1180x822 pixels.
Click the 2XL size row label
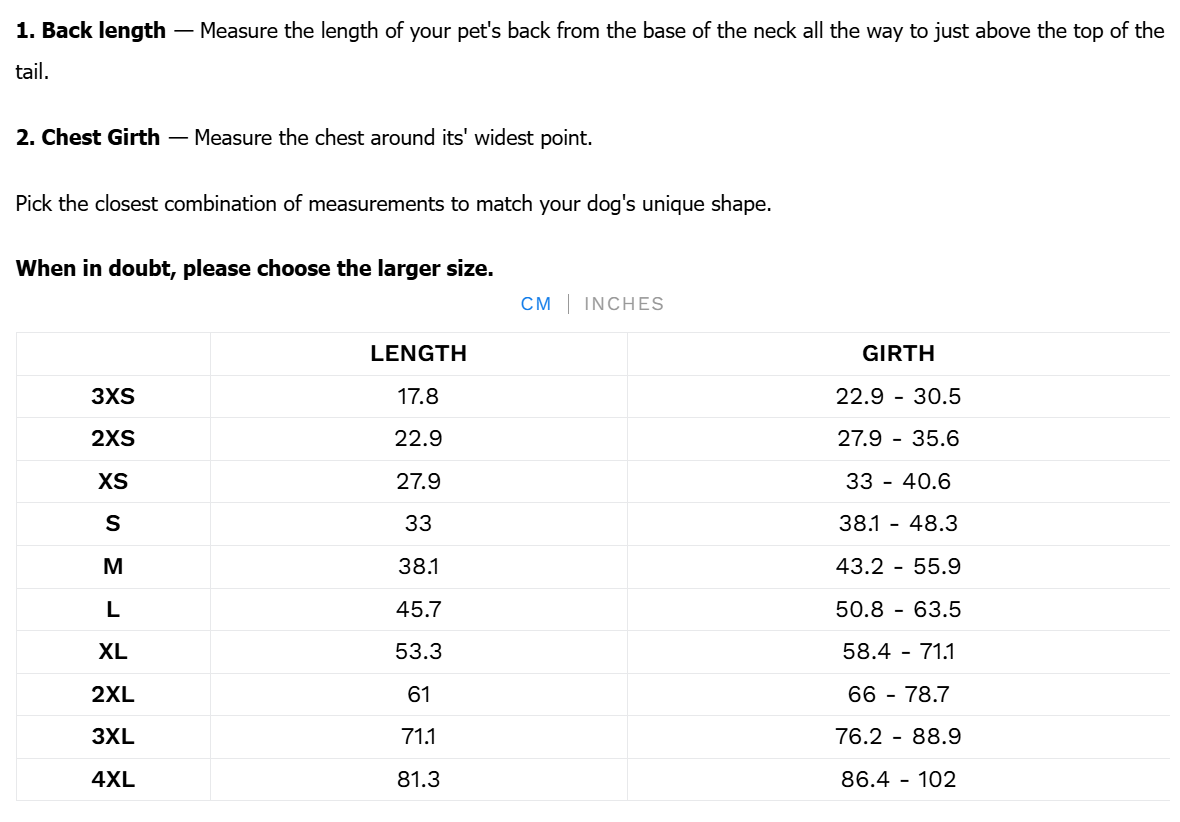[113, 694]
